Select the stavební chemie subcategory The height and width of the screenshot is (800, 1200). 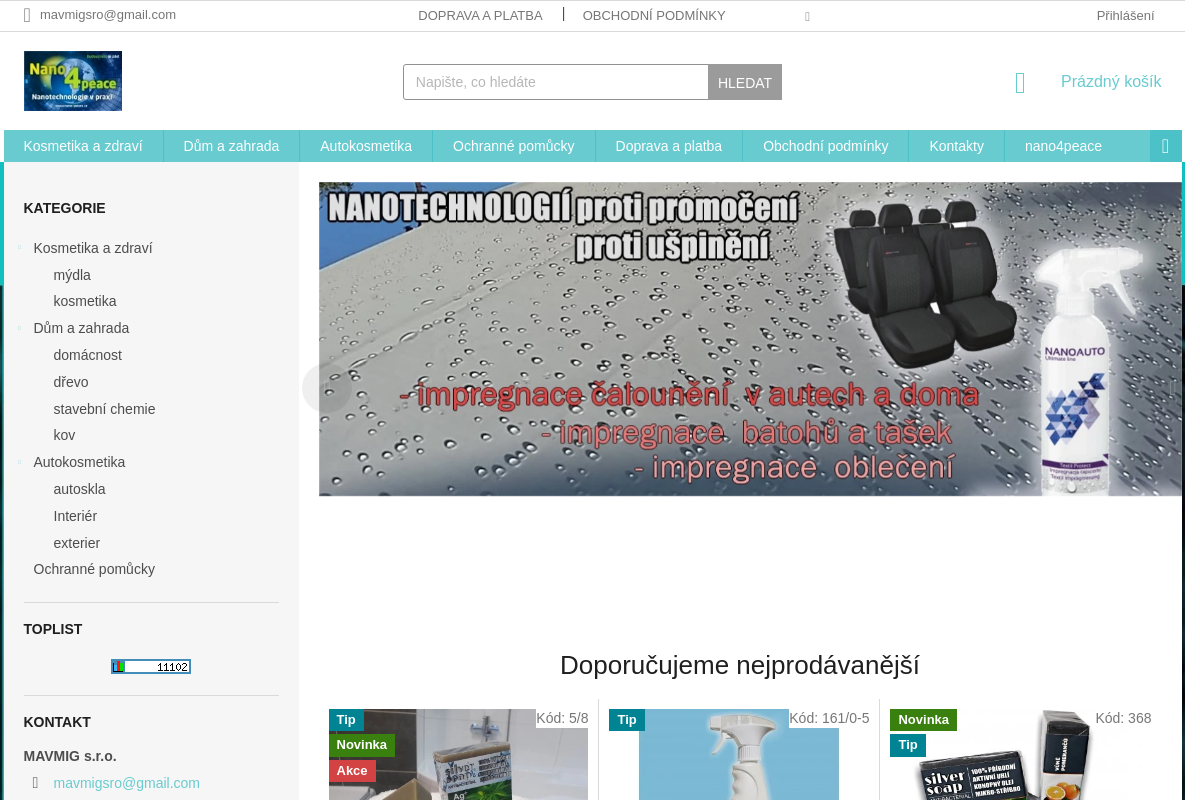104,408
